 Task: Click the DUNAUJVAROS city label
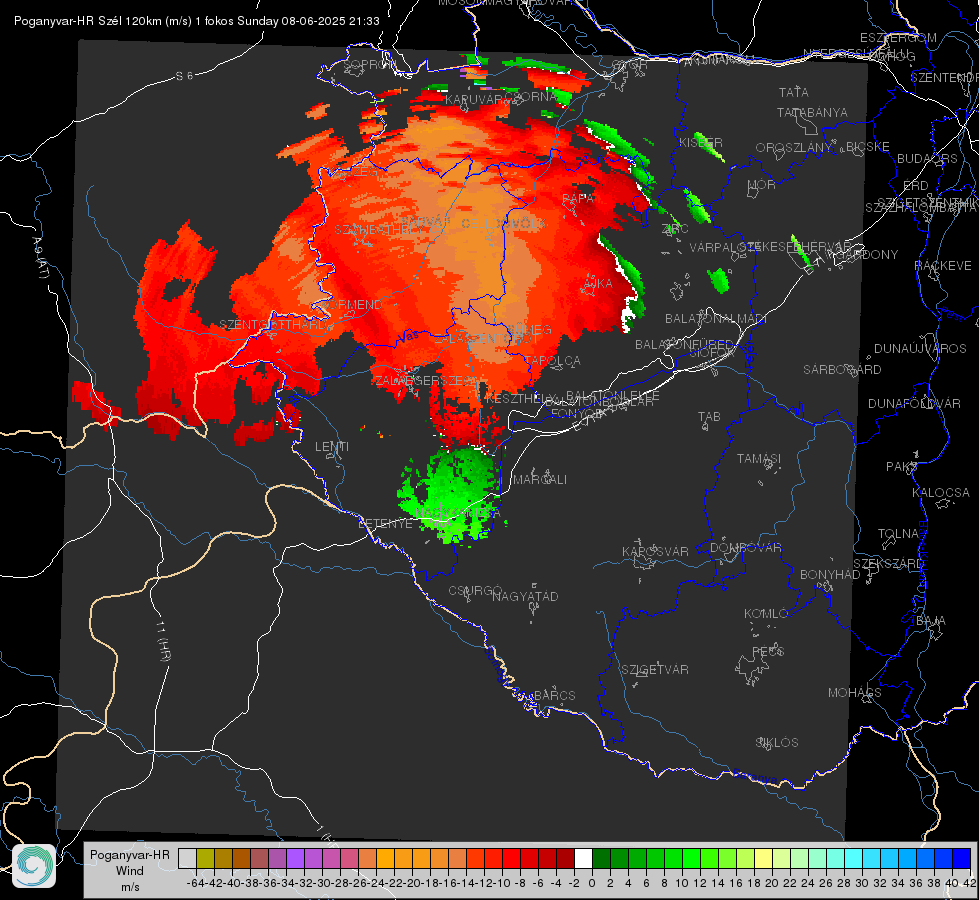920,349
